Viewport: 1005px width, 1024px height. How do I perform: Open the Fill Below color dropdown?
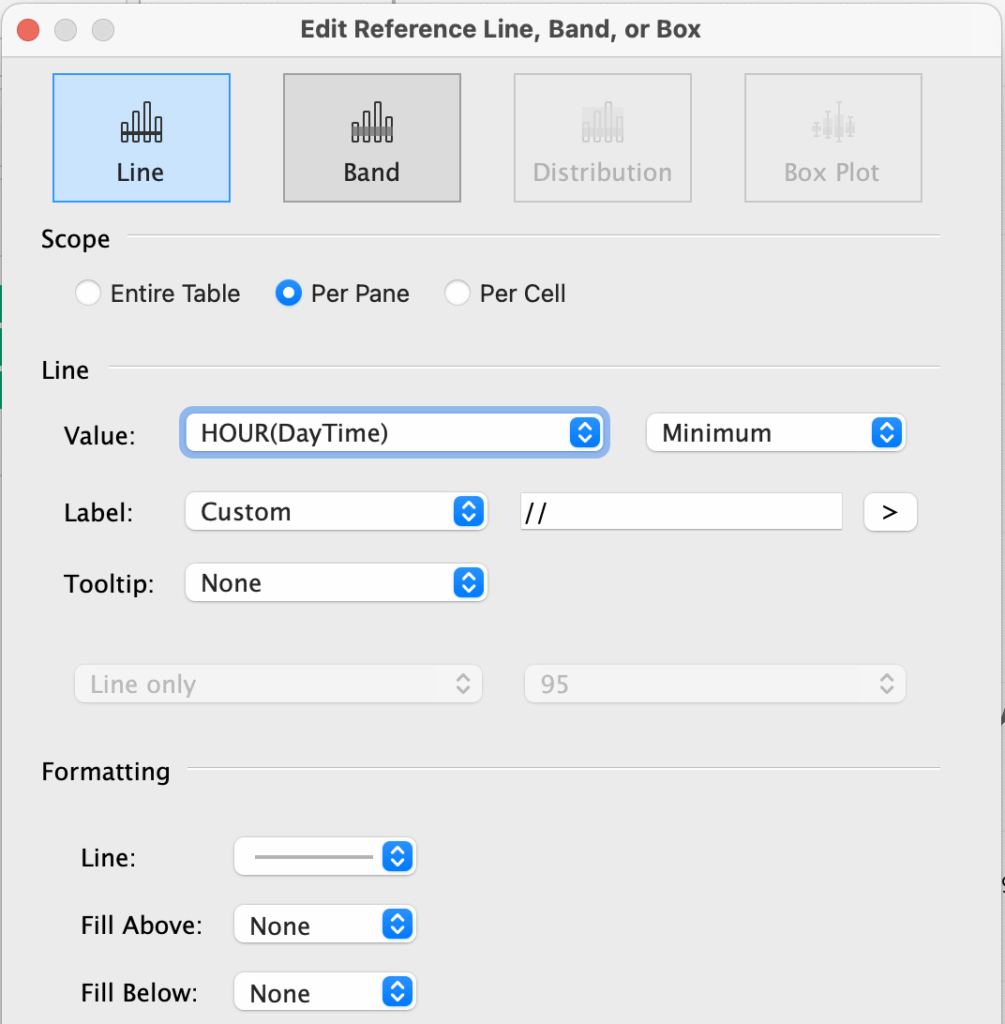324,993
